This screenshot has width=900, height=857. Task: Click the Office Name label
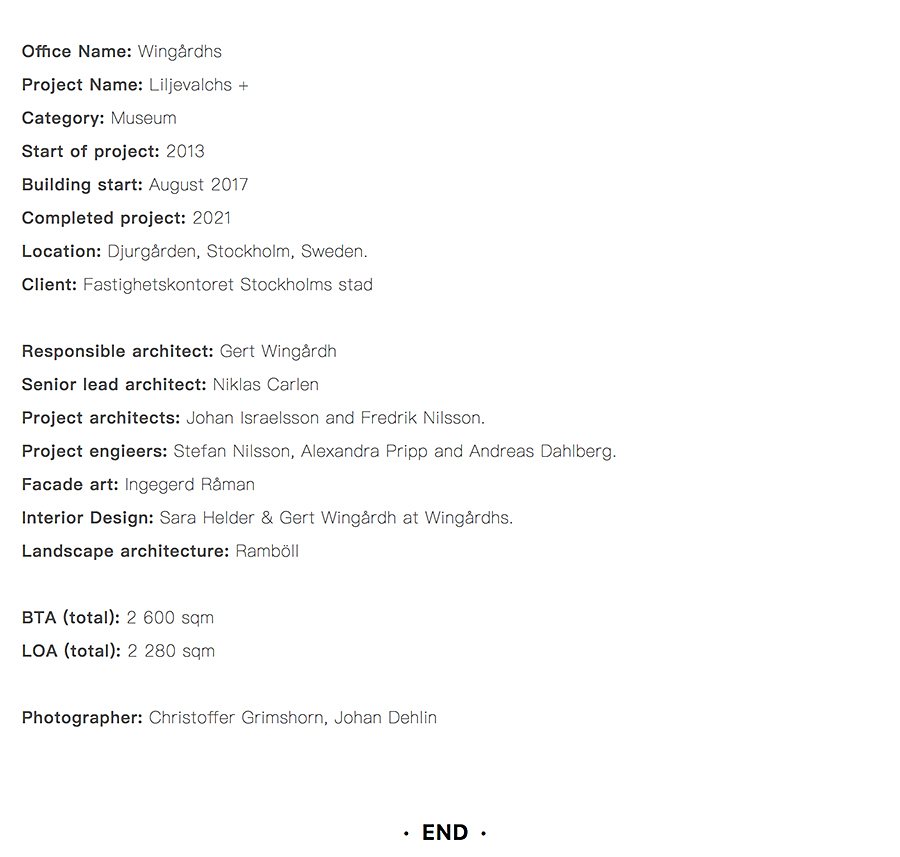pos(77,52)
